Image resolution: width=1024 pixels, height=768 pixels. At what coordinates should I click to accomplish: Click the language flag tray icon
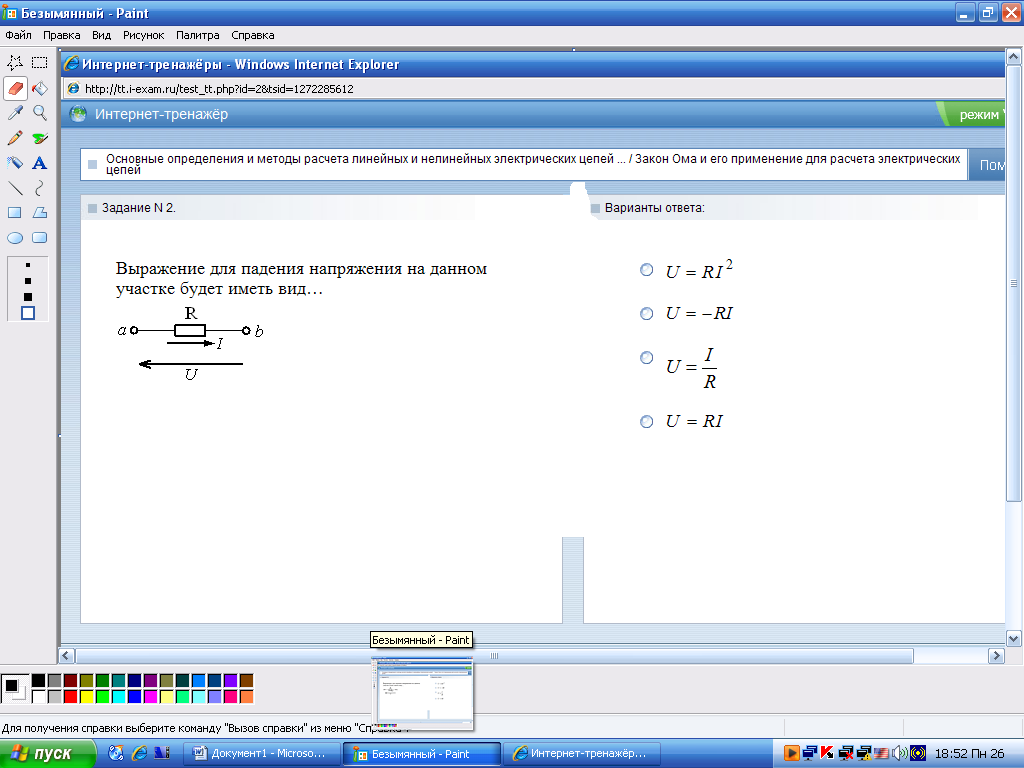(882, 753)
